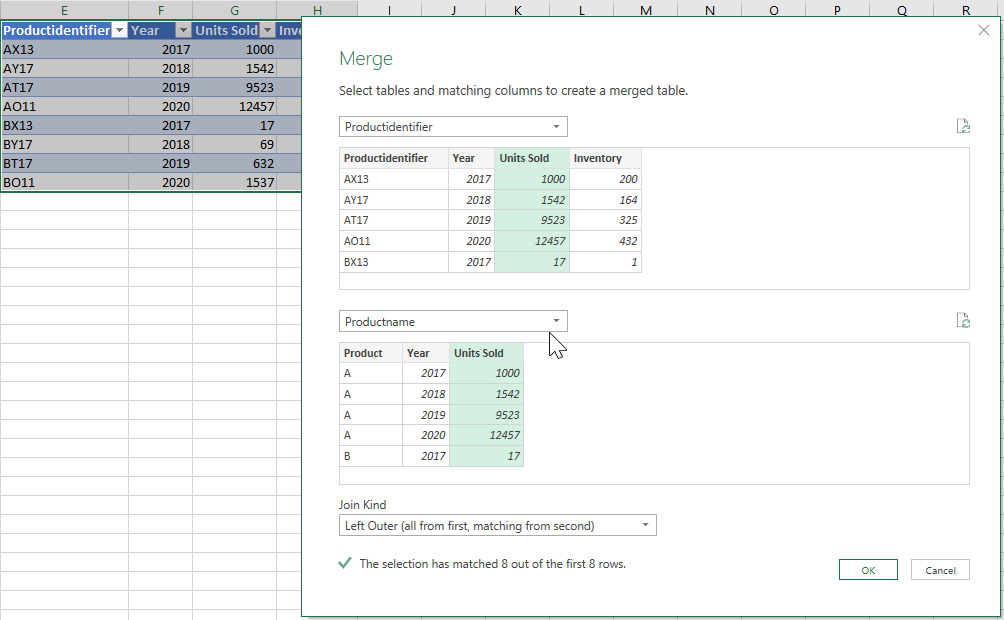This screenshot has height=620, width=1004.
Task: Open the Productname table selection dropdown
Action: [x=453, y=322]
